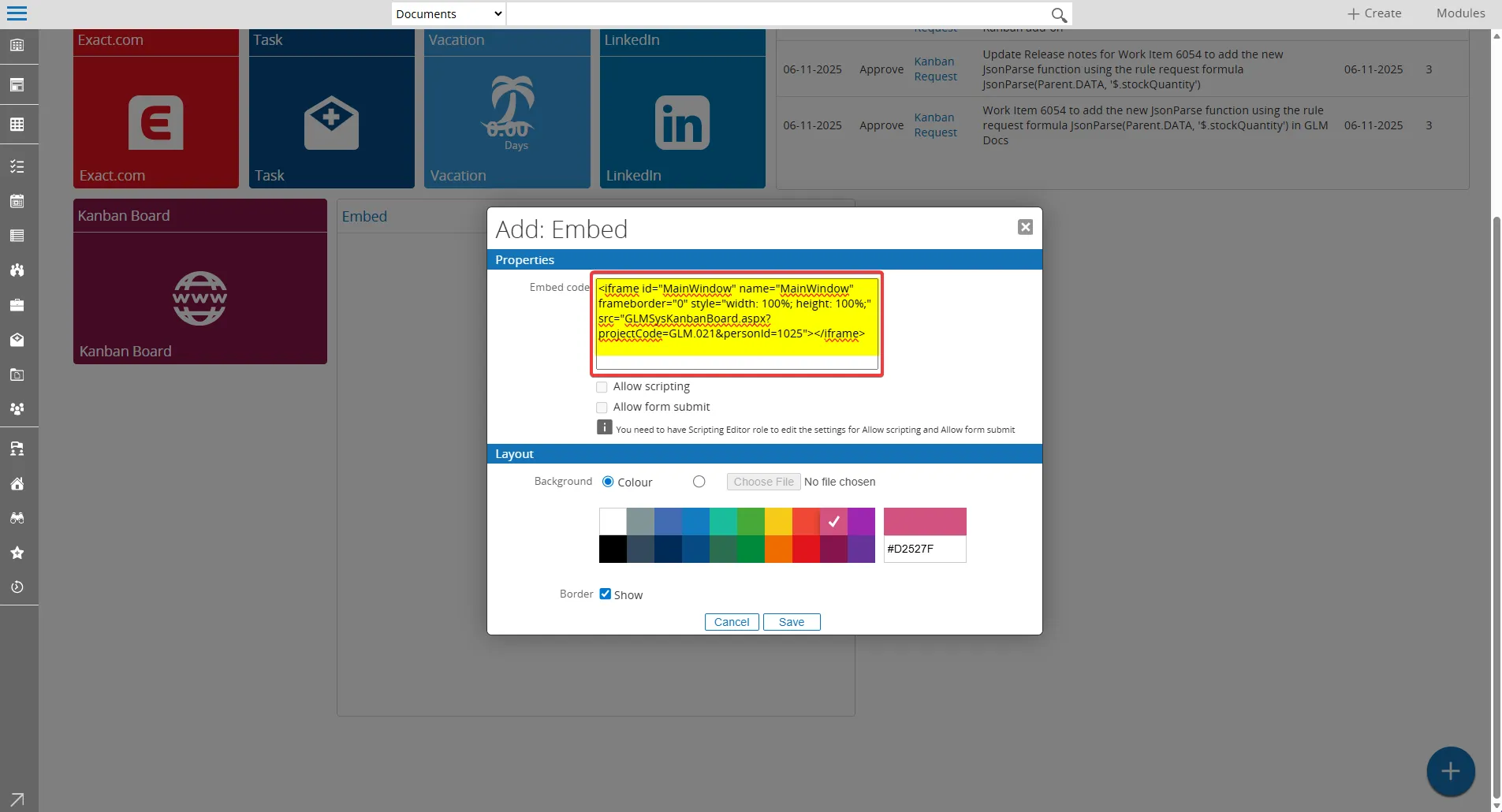This screenshot has width=1502, height=812.
Task: Open the Kanban Board www globe icon
Action: coord(200,298)
